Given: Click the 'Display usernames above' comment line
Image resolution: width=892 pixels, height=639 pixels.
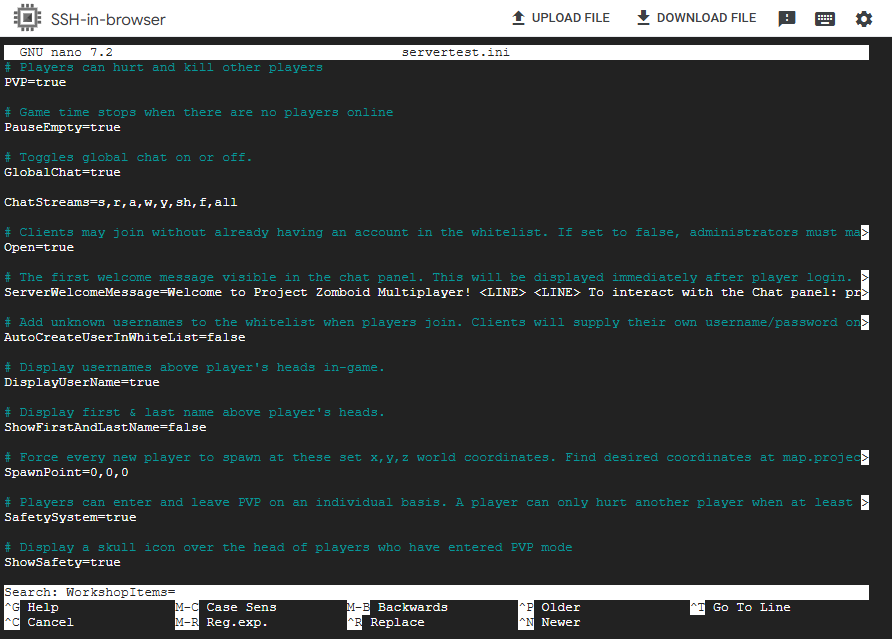Looking at the screenshot, I should [x=195, y=368].
